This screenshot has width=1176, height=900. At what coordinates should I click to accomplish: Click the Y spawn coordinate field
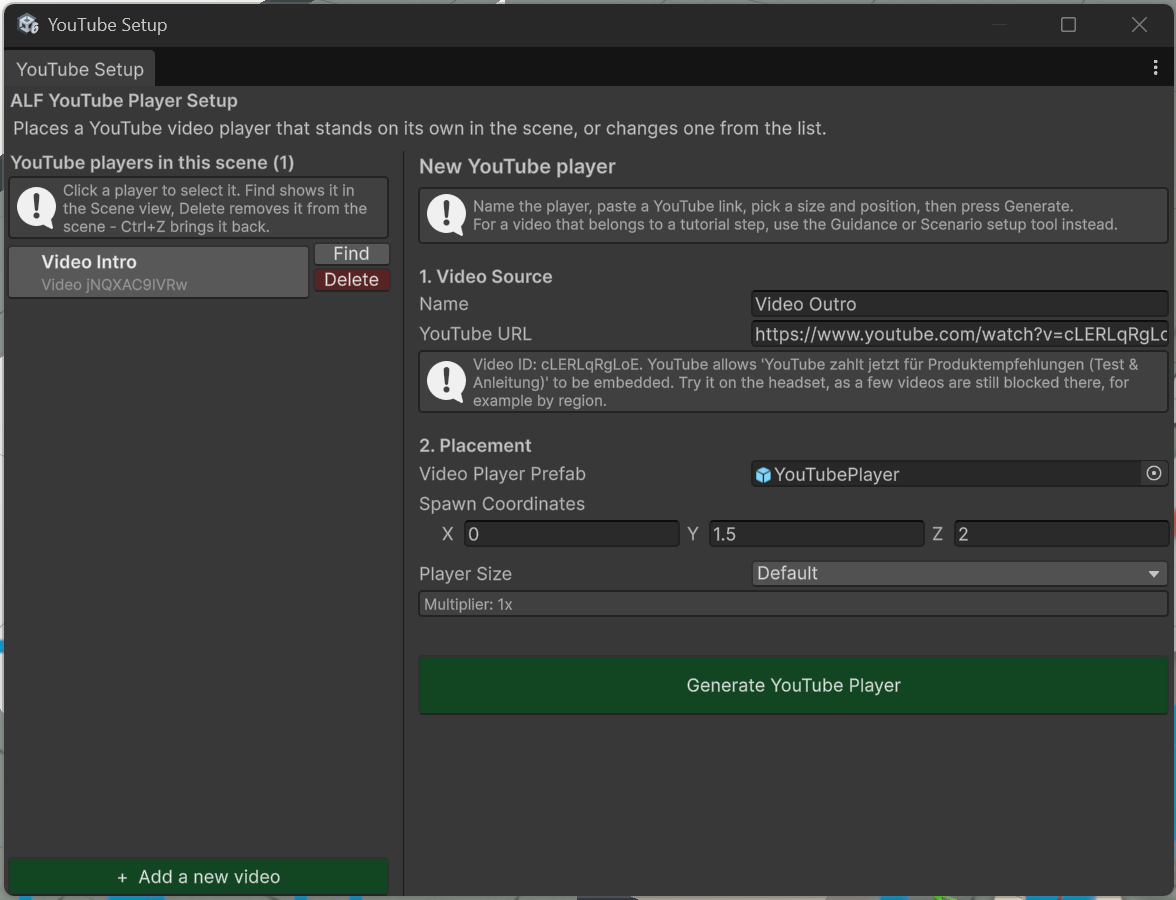coord(816,534)
